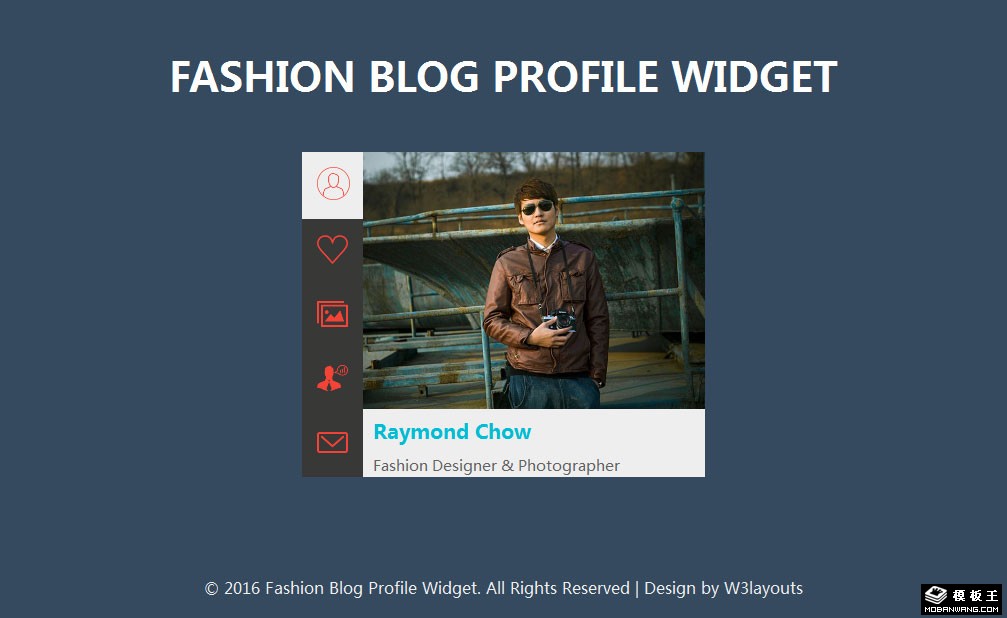Open the heart favorites icon
1007x618 pixels.
pyautogui.click(x=333, y=249)
